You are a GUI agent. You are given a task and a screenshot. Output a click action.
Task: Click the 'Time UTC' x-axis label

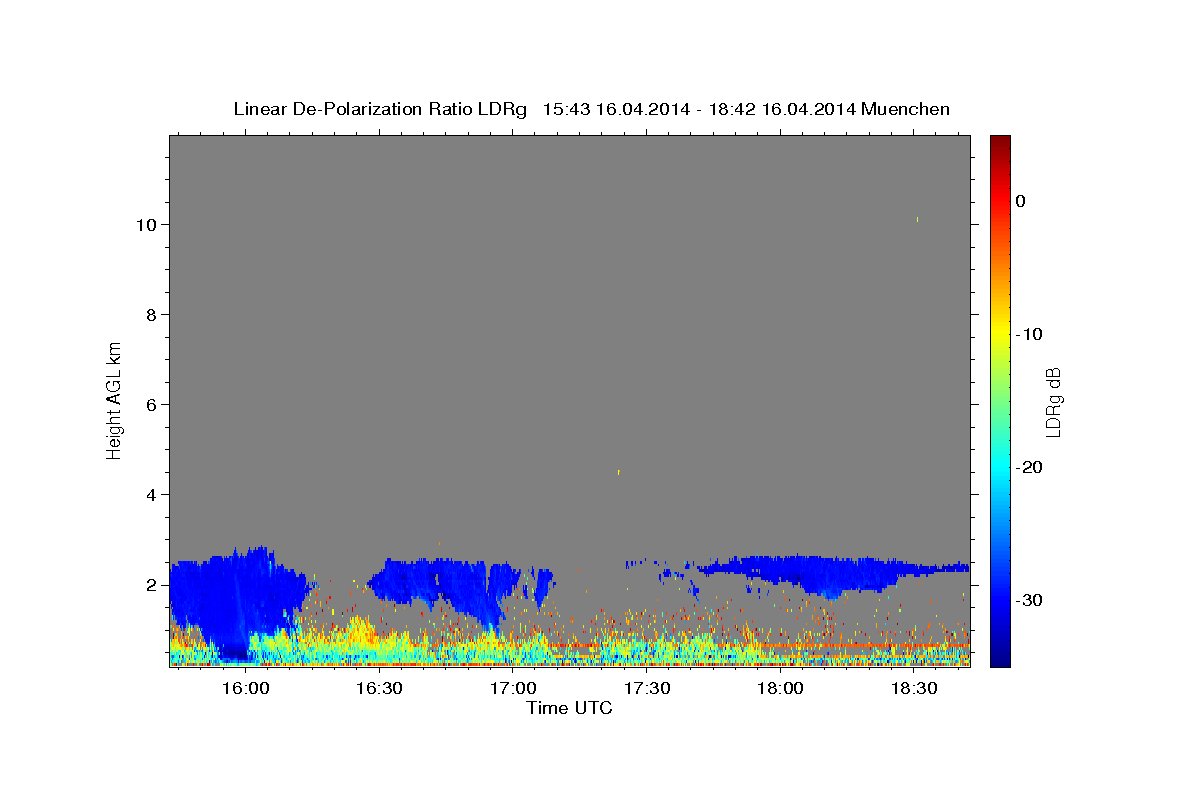click(x=569, y=708)
